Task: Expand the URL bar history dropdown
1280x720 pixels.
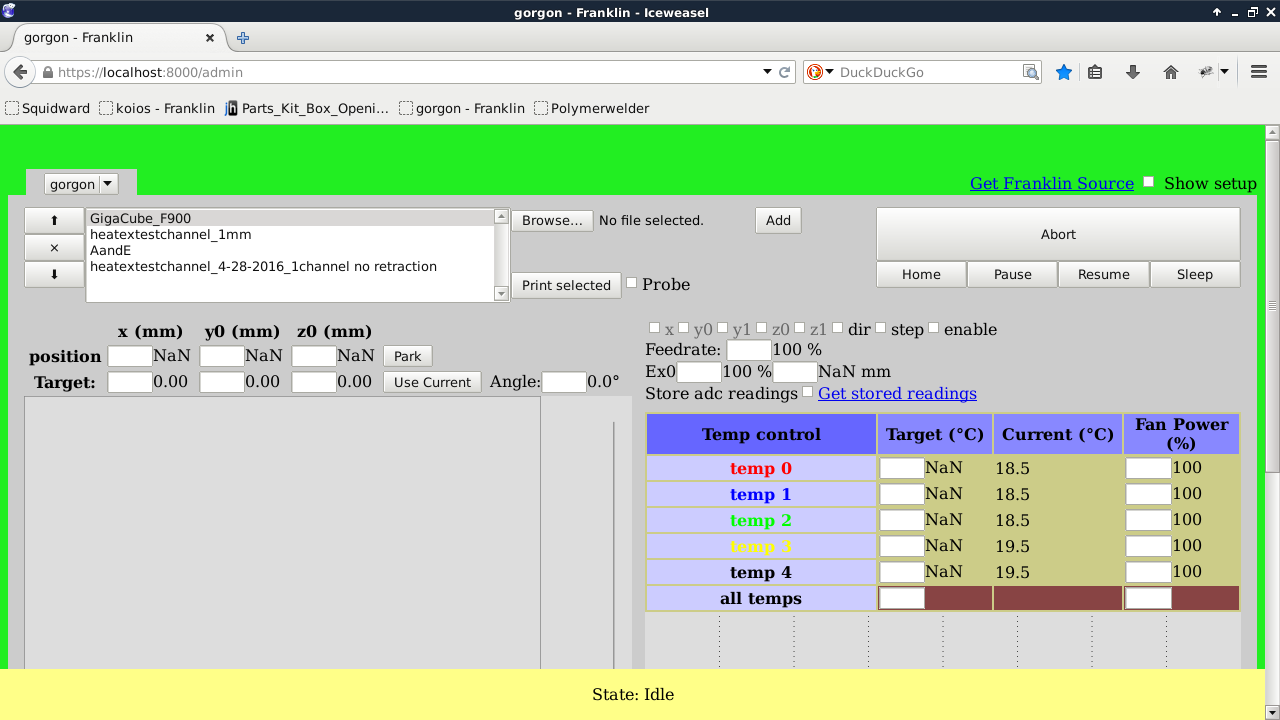Action: tap(767, 72)
